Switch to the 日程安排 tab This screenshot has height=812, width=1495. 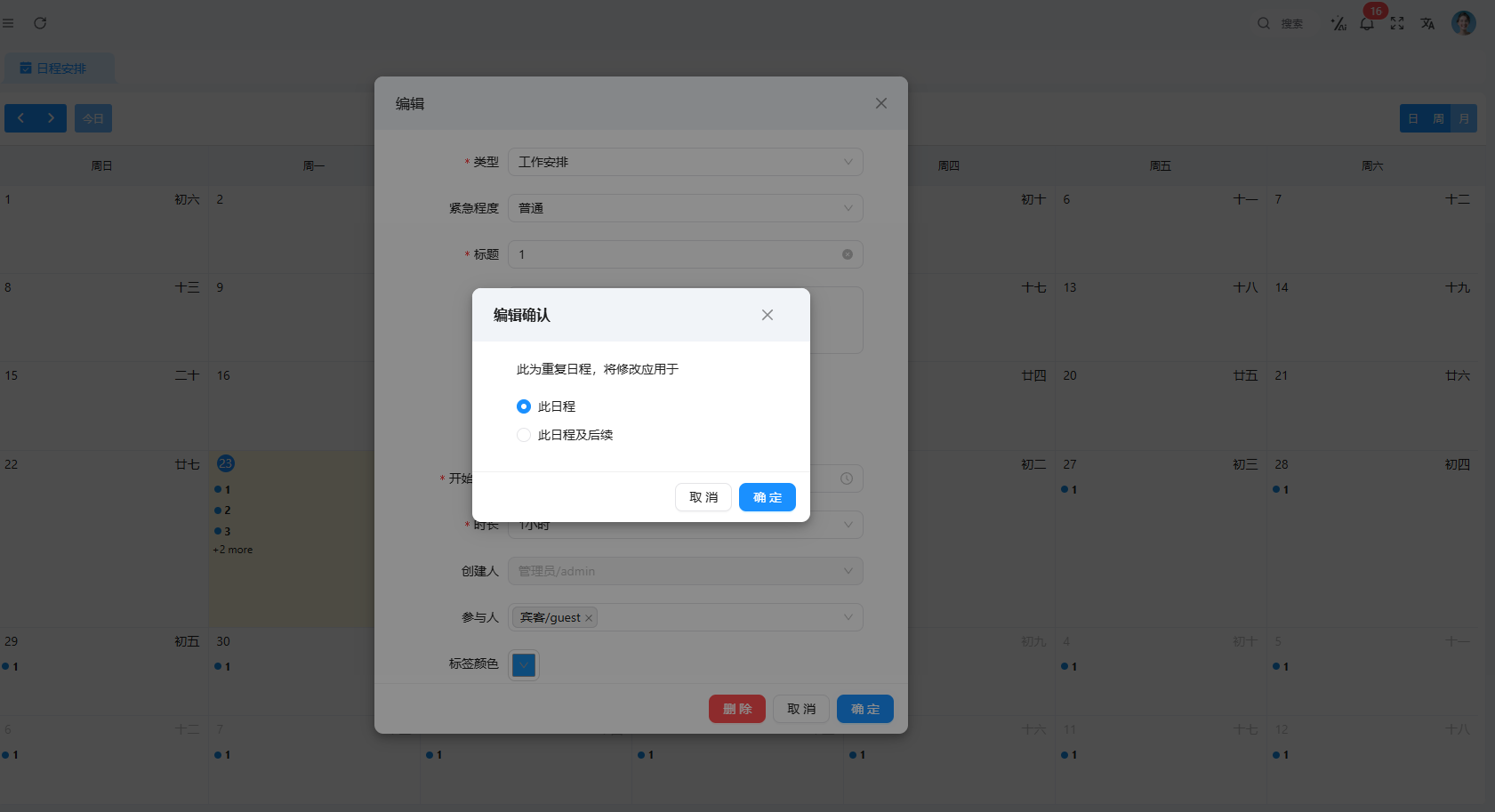(x=60, y=68)
